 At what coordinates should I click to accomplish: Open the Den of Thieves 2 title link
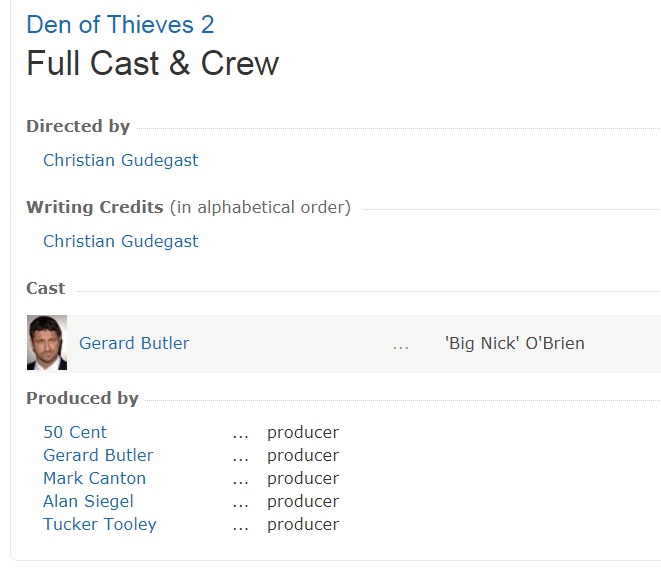[x=120, y=25]
